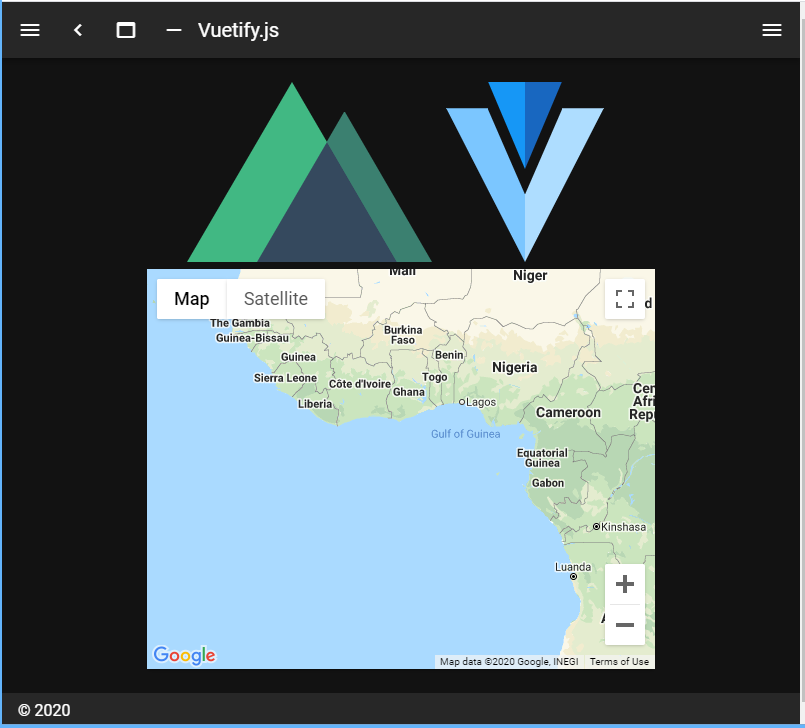
Task: Click the Benin label on the map
Action: click(449, 355)
